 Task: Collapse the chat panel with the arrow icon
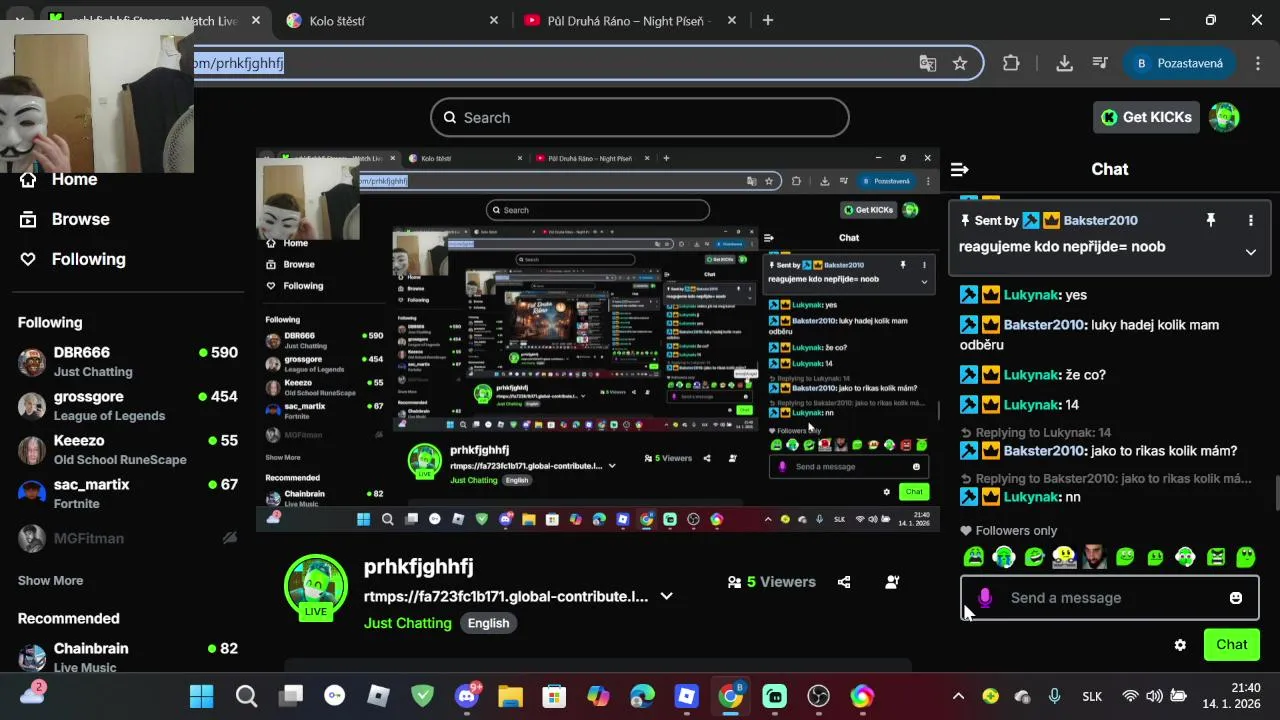pos(960,170)
